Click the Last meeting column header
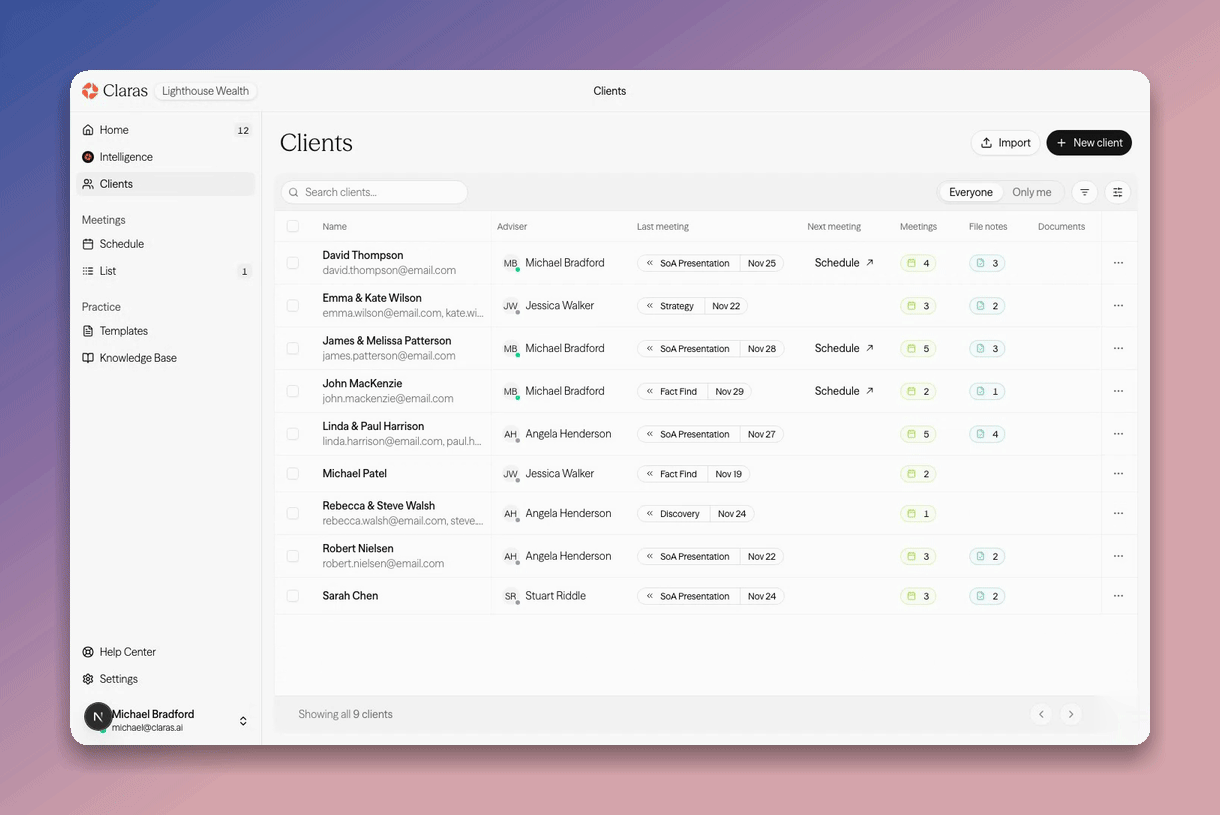The width and height of the screenshot is (1220, 815). 663,227
